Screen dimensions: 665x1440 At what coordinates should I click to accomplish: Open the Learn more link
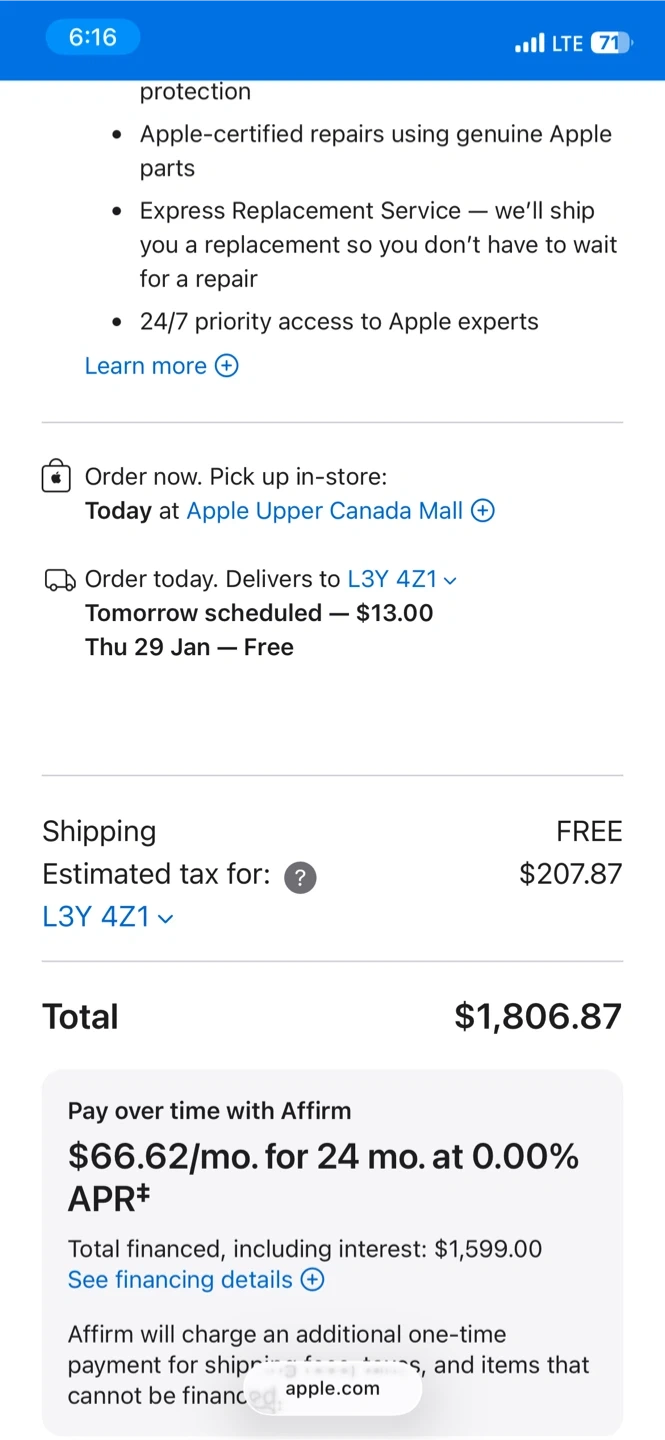pos(145,366)
